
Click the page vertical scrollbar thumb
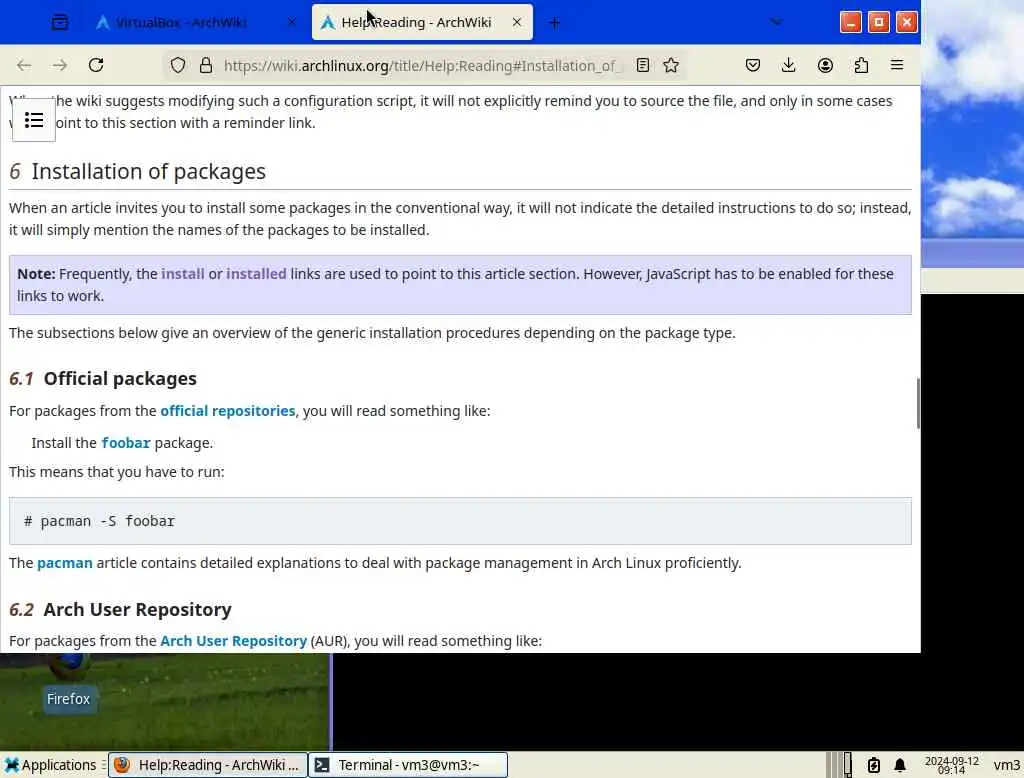(918, 403)
